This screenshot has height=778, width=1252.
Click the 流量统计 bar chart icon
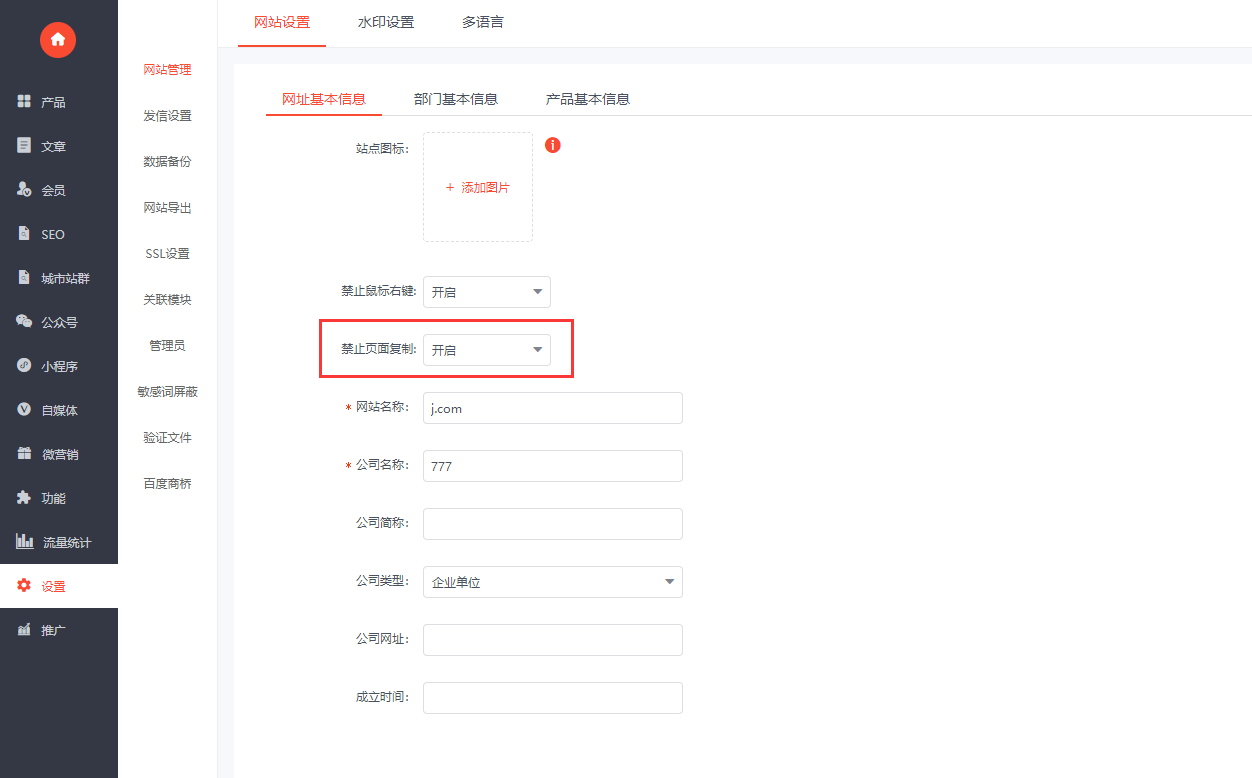point(25,542)
